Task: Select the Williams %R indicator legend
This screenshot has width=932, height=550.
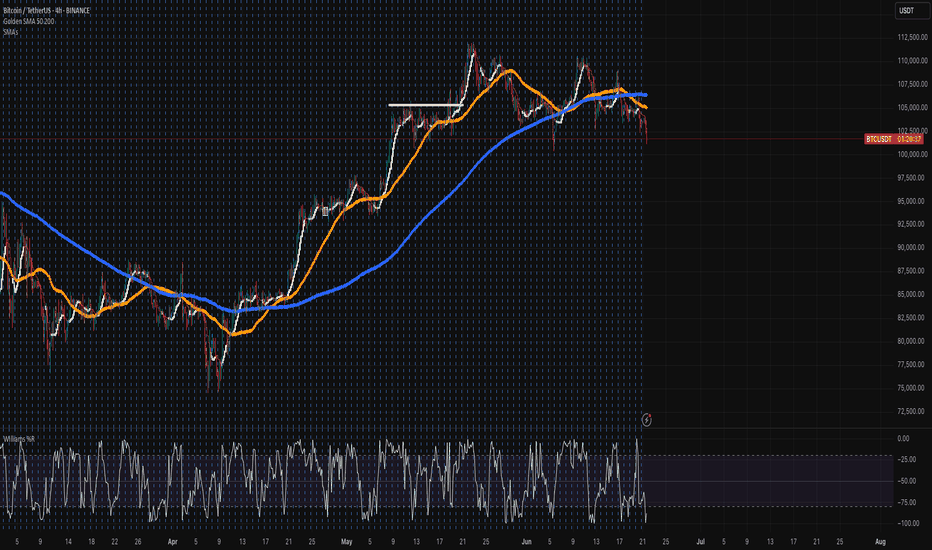Action: pos(19,439)
